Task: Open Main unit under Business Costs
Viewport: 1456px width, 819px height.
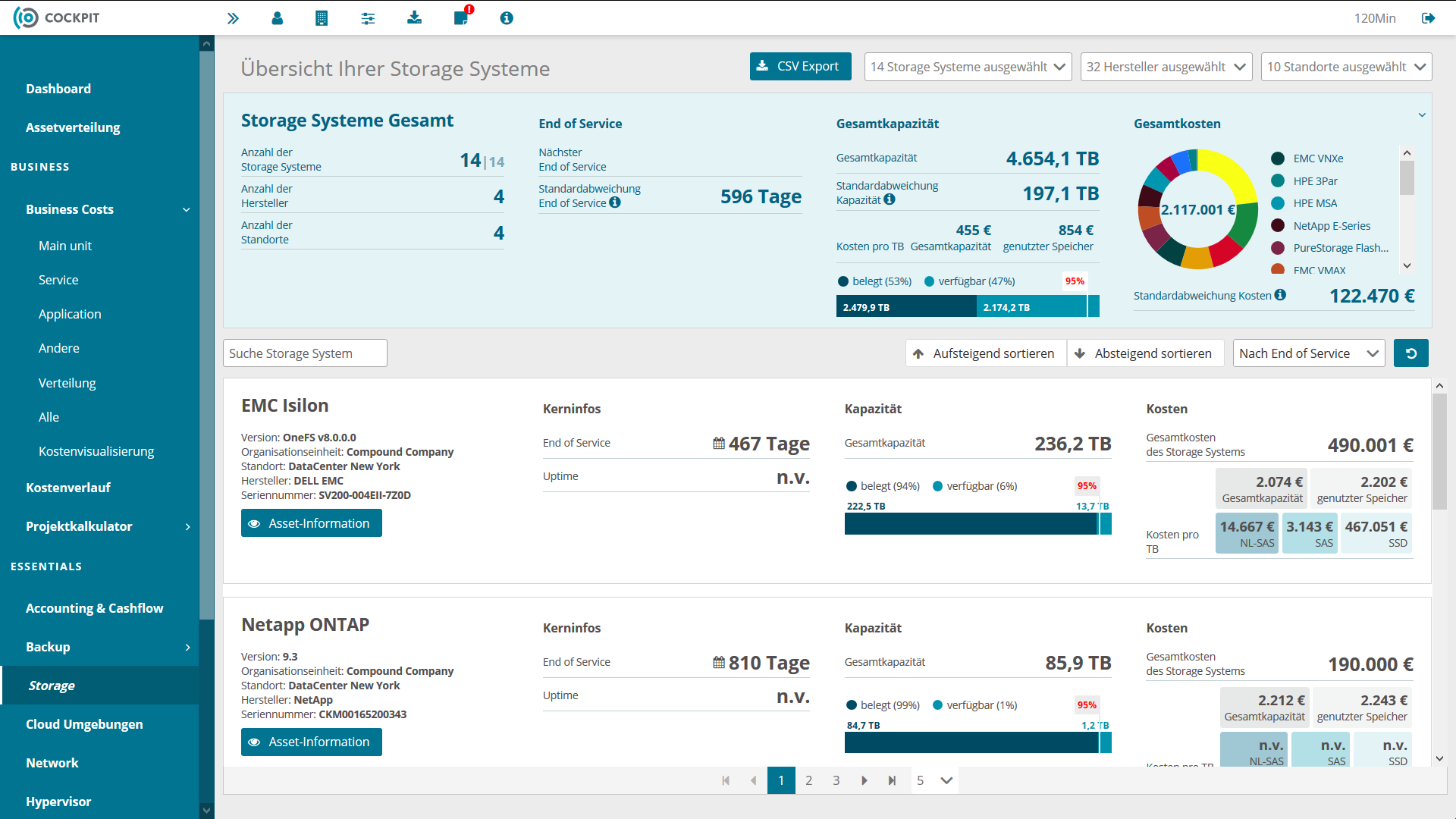Action: (65, 246)
